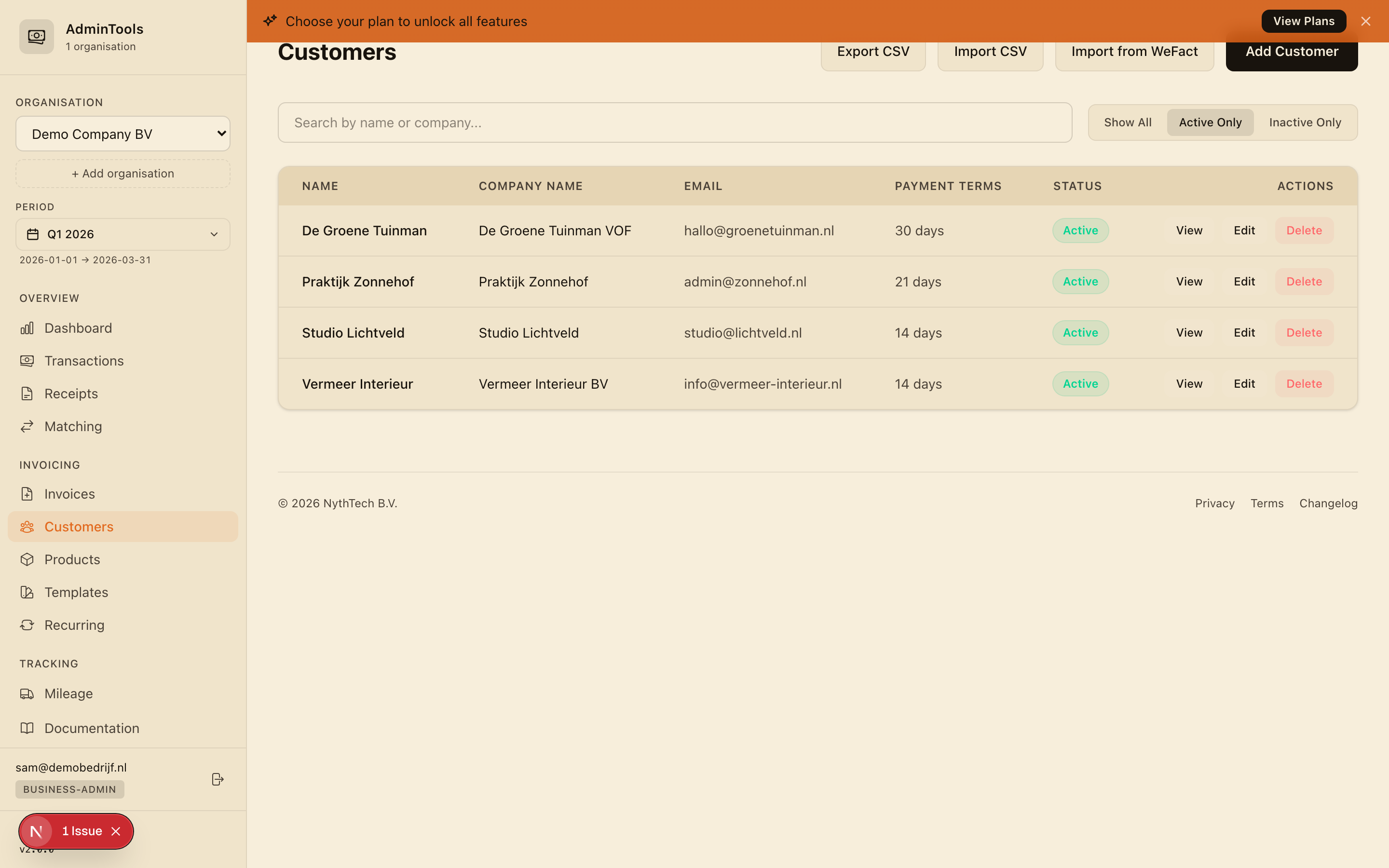The image size is (1389, 868).
Task: View De Groene Tuinman customer
Action: click(x=1189, y=230)
